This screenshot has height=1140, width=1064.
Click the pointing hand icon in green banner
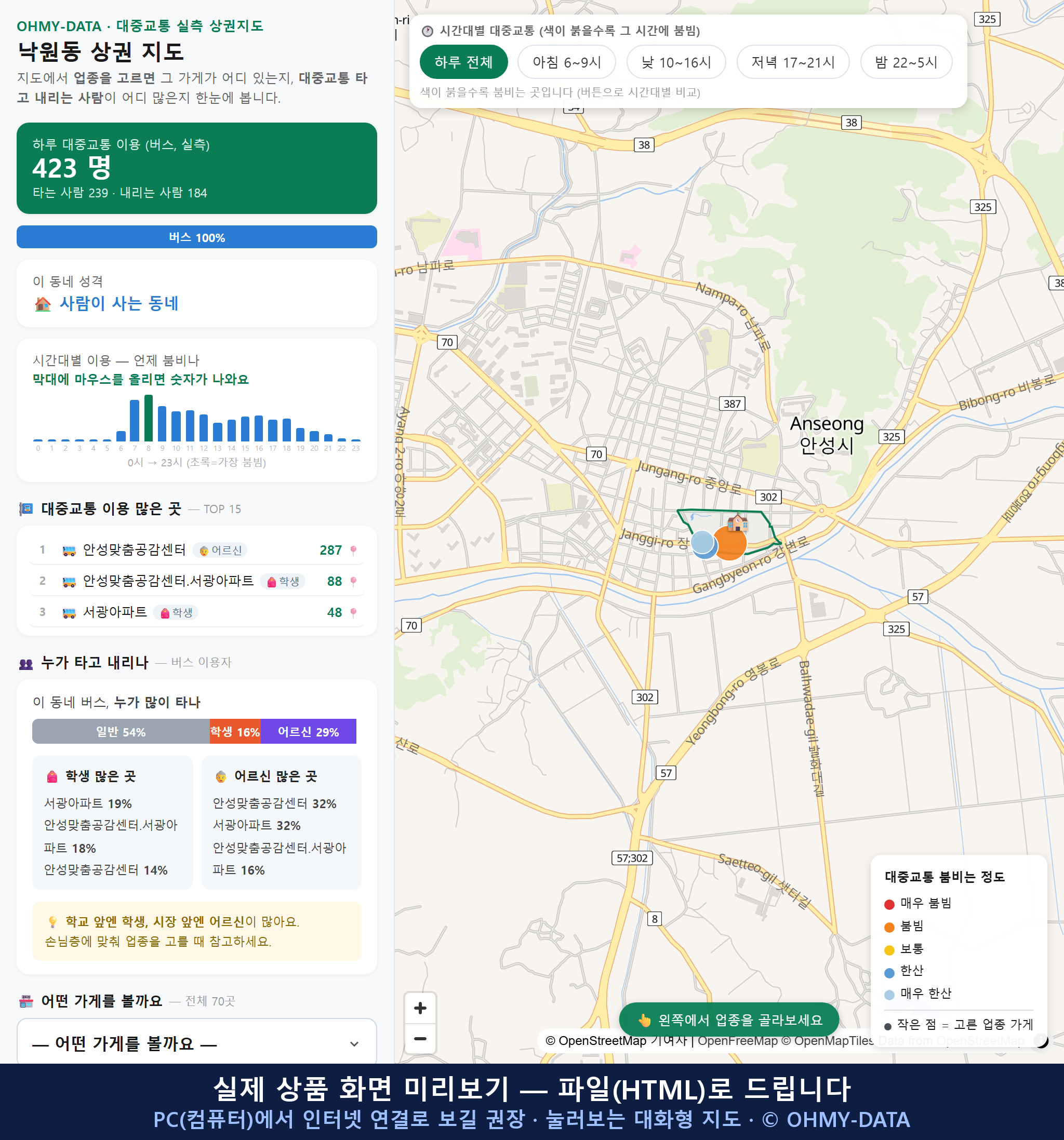[645, 1020]
